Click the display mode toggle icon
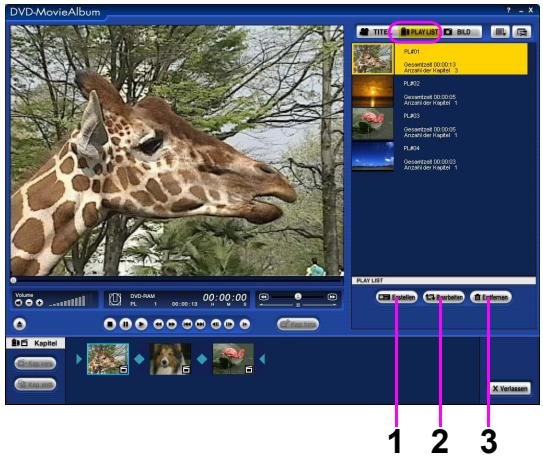Image resolution: width=543 pixels, height=456 pixels. 522,32
